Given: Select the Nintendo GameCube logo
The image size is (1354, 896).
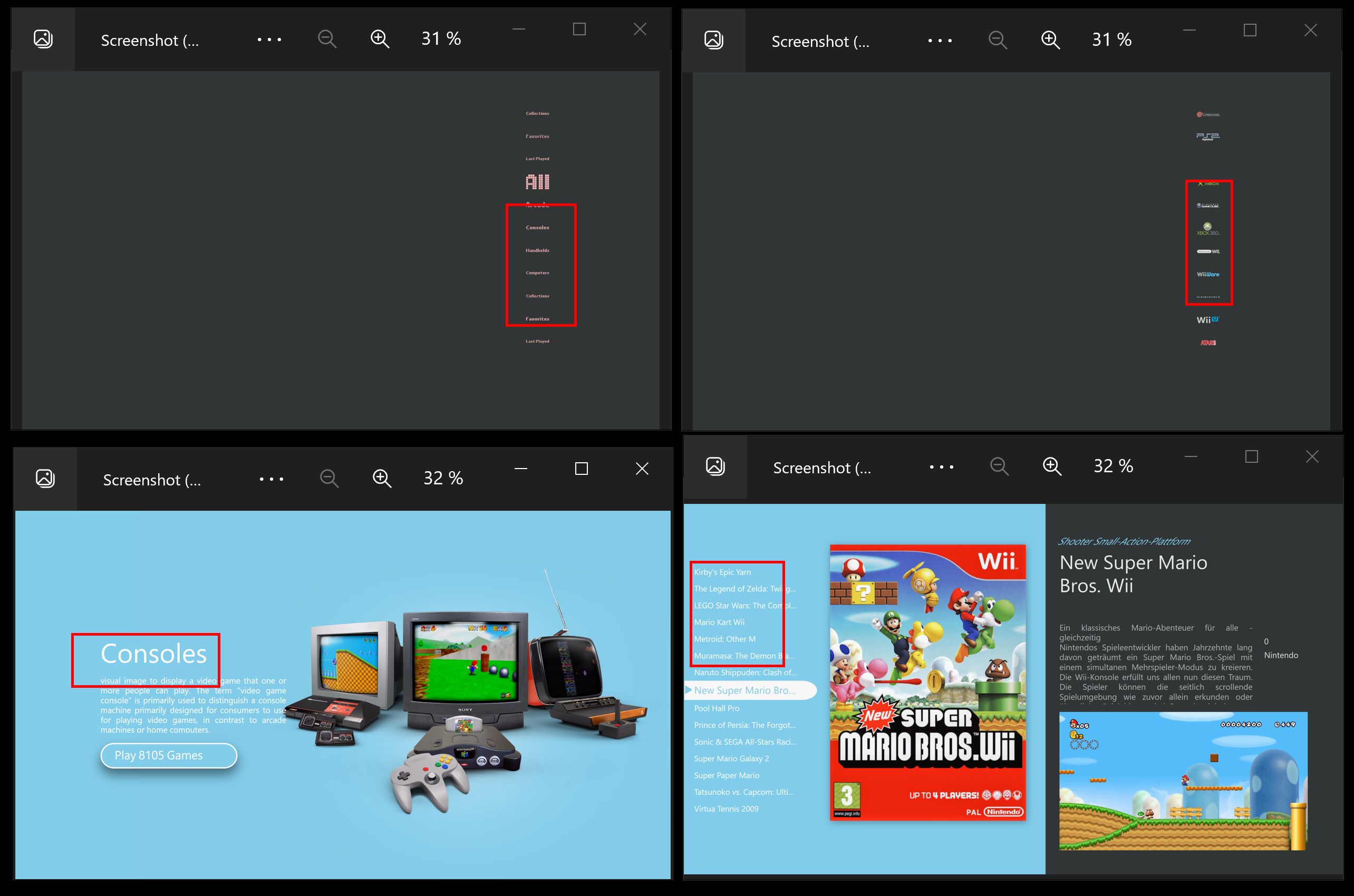Looking at the screenshot, I should pyautogui.click(x=1207, y=206).
